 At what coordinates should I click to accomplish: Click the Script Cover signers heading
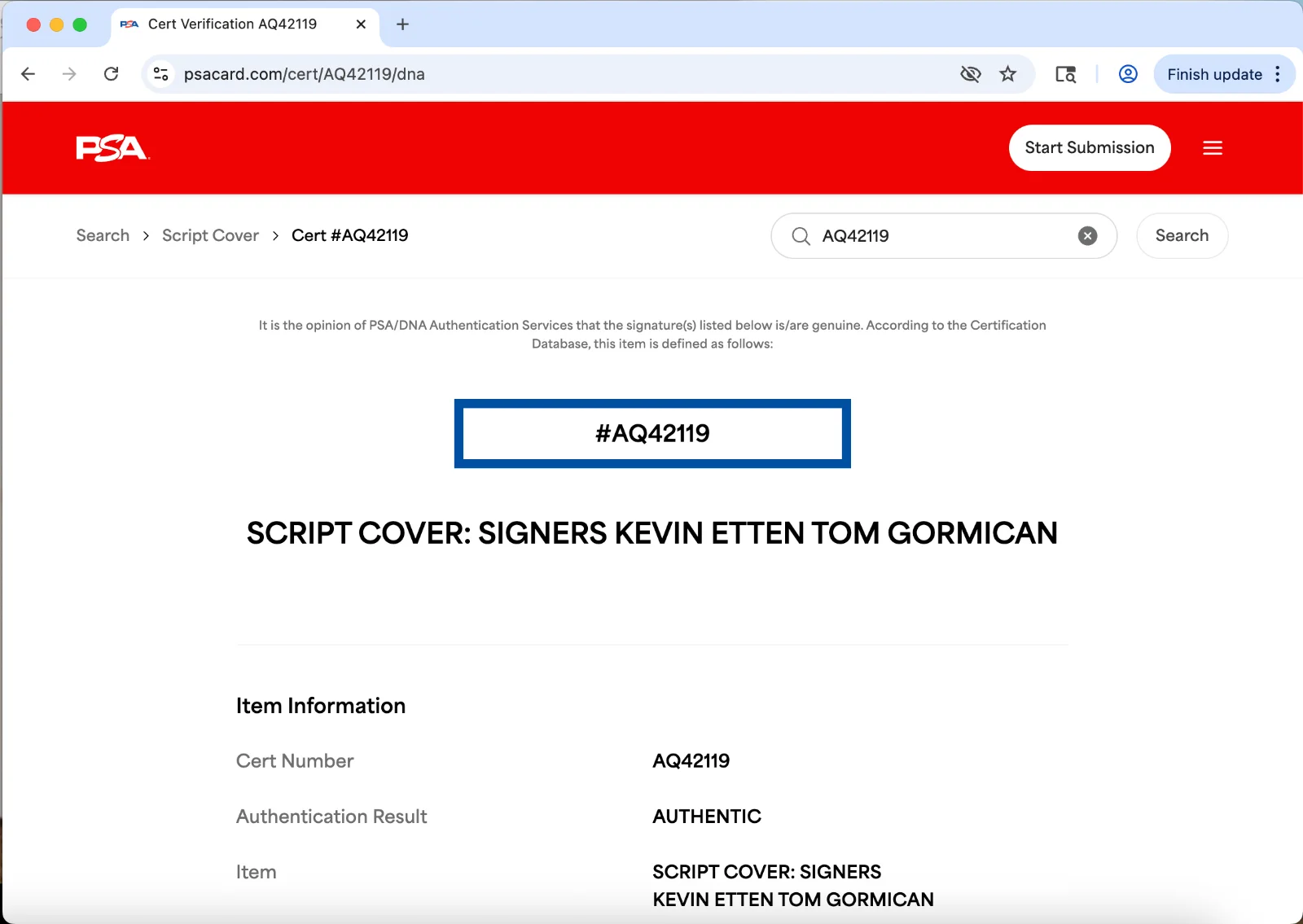point(652,533)
